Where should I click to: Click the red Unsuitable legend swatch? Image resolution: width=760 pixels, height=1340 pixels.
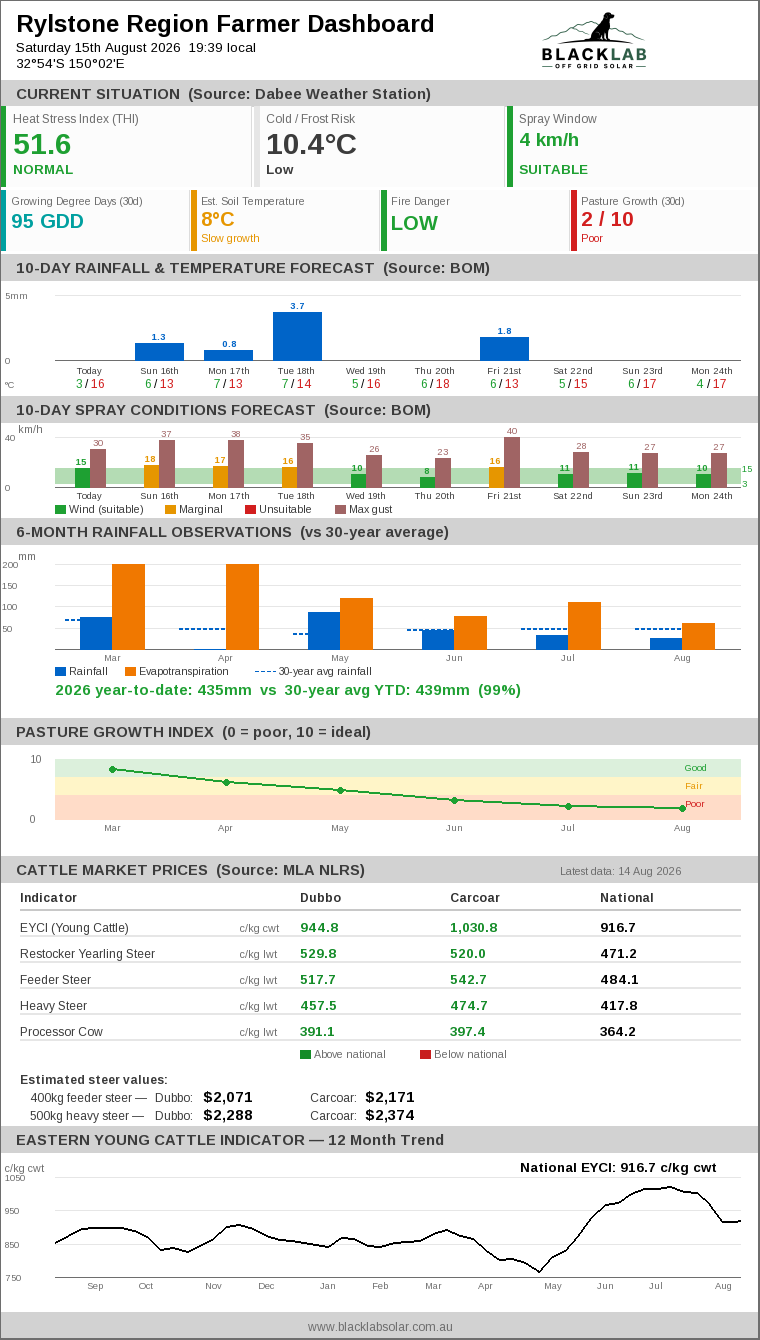point(250,510)
